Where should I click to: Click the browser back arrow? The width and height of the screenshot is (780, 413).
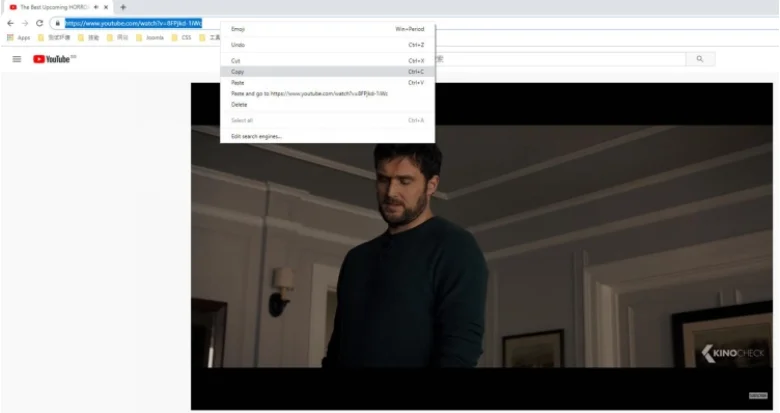coord(10,23)
